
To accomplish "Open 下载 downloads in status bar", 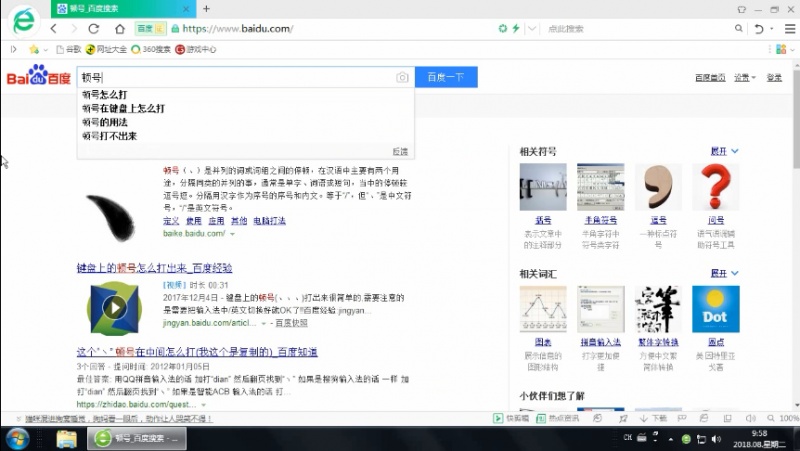I will pos(653,418).
